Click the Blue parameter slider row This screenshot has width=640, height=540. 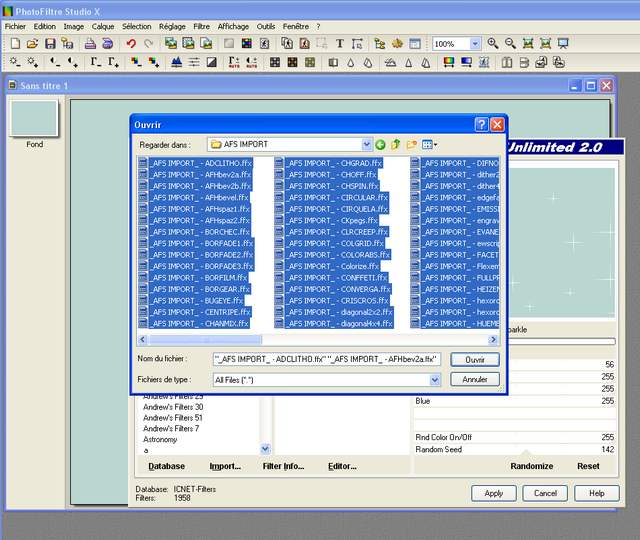(x=515, y=401)
